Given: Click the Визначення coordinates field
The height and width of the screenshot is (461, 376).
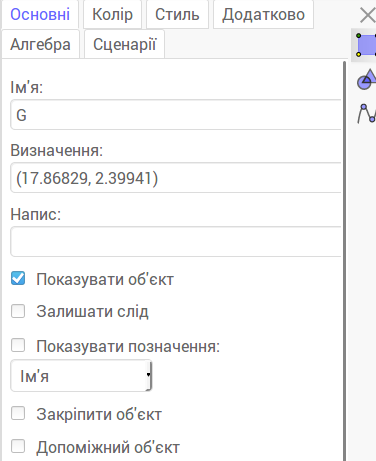Looking at the screenshot, I should click(176, 178).
